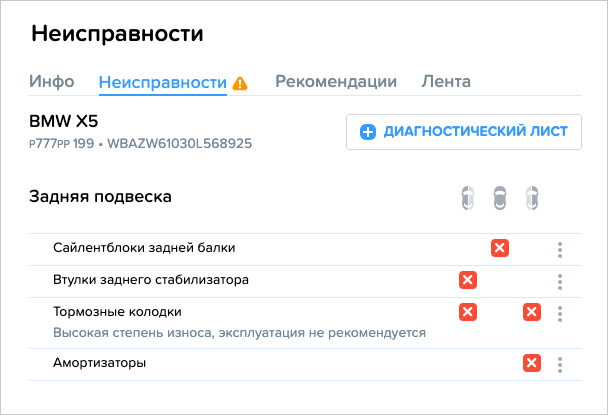The width and height of the screenshot is (608, 415).
Task: Toggle the red X for Втулки заднего стабилизатора
Action: pos(468,280)
